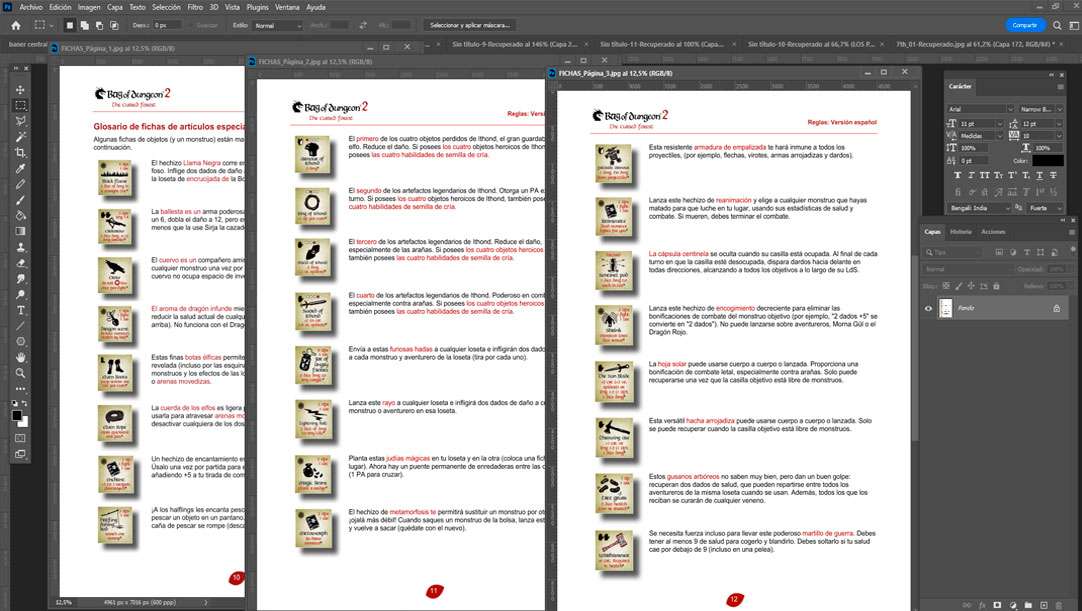This screenshot has width=1082, height=611.
Task: Select the Hand tool
Action: (x=20, y=356)
